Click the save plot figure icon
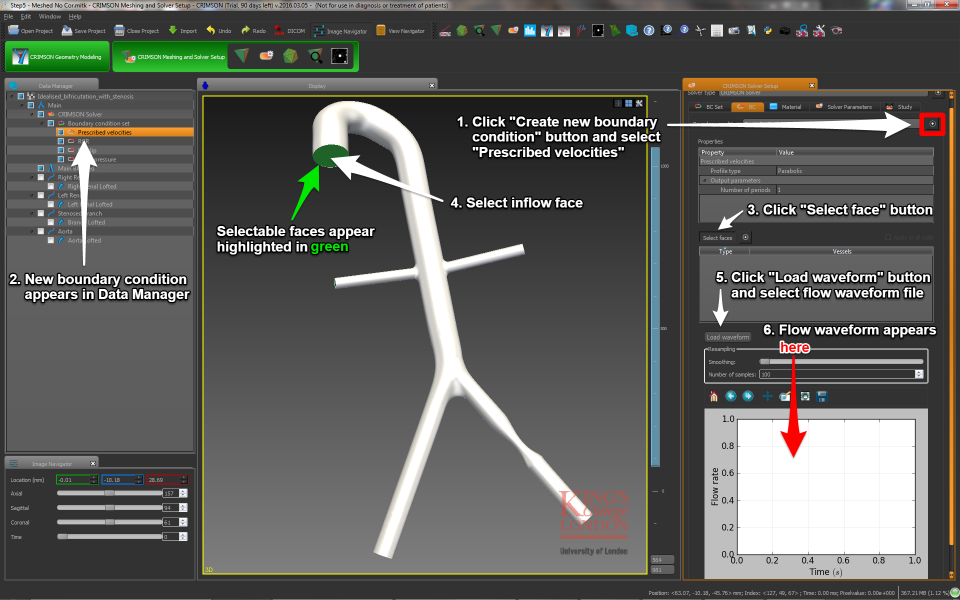This screenshot has height=600, width=960. coord(821,397)
